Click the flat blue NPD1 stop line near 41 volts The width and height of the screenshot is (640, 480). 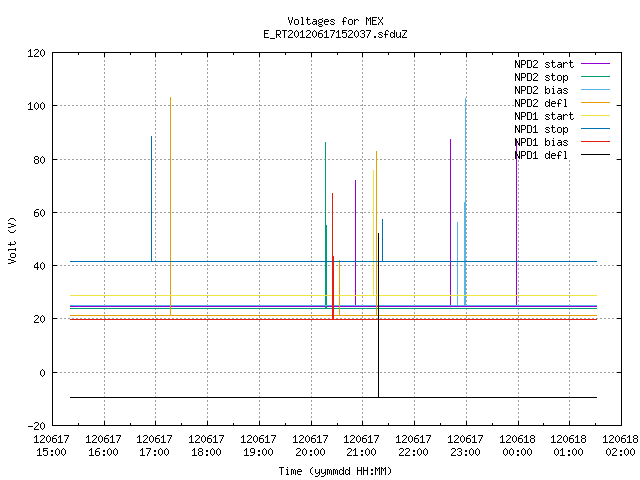click(333, 261)
